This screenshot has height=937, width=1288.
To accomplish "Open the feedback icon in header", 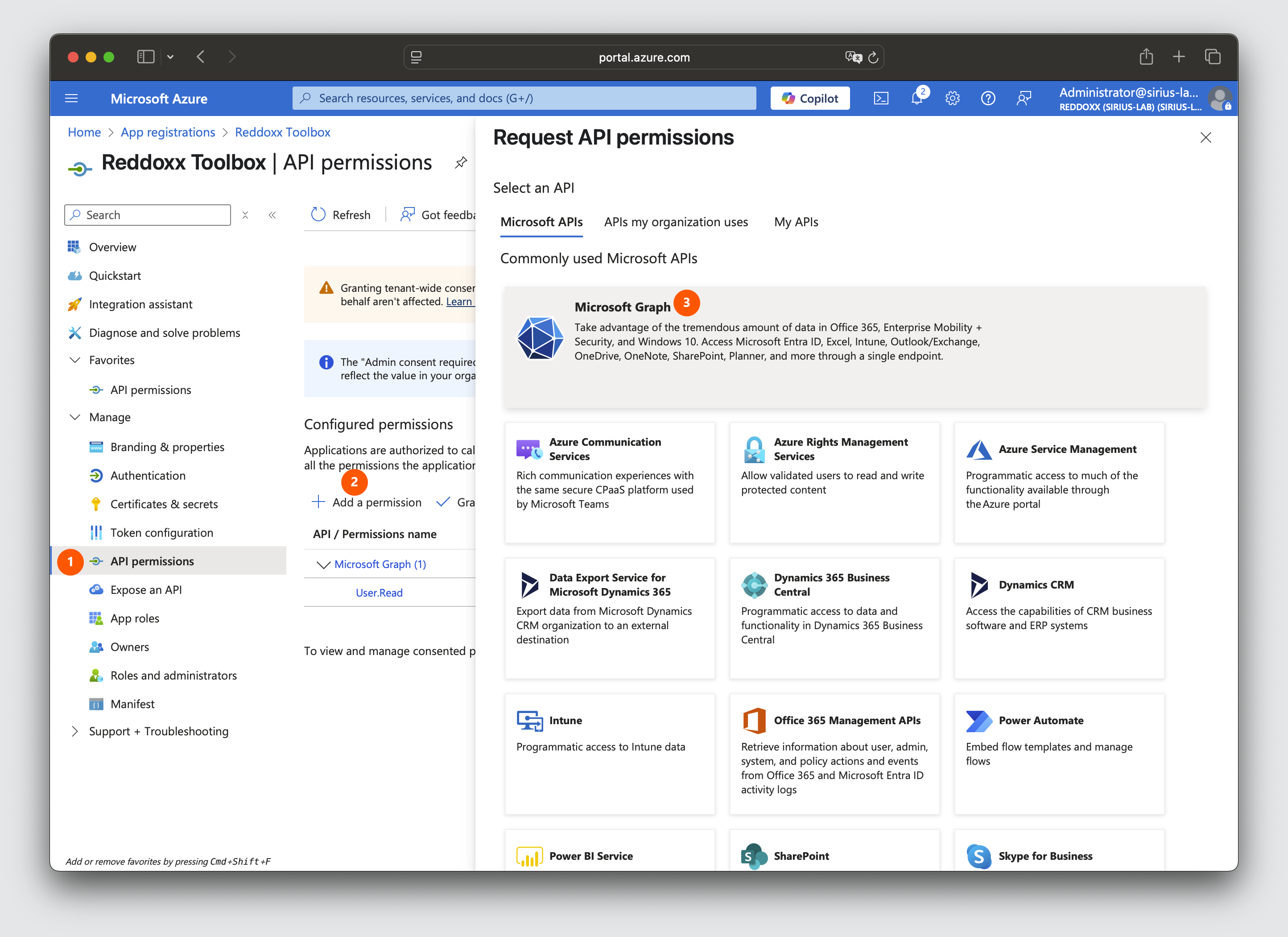I will tap(1024, 98).
